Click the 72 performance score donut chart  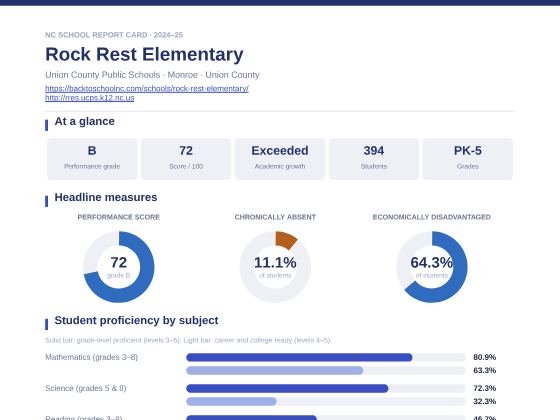[119, 267]
